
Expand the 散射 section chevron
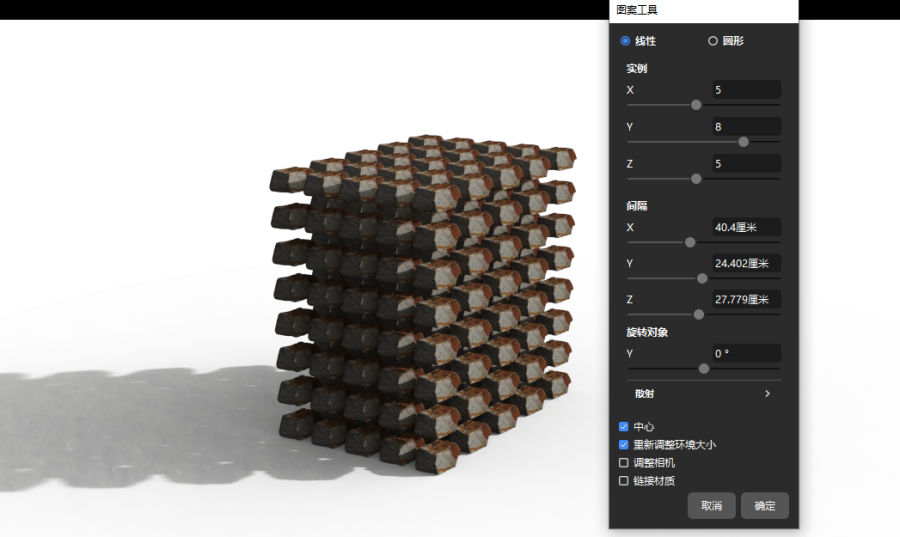click(x=767, y=394)
